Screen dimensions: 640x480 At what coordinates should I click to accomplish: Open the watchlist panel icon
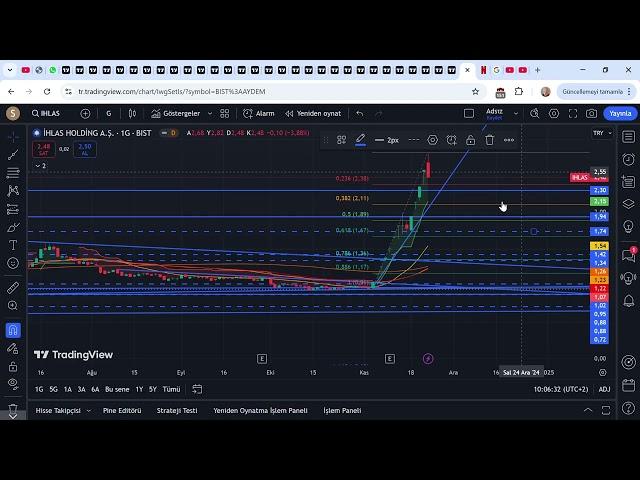pyautogui.click(x=629, y=137)
